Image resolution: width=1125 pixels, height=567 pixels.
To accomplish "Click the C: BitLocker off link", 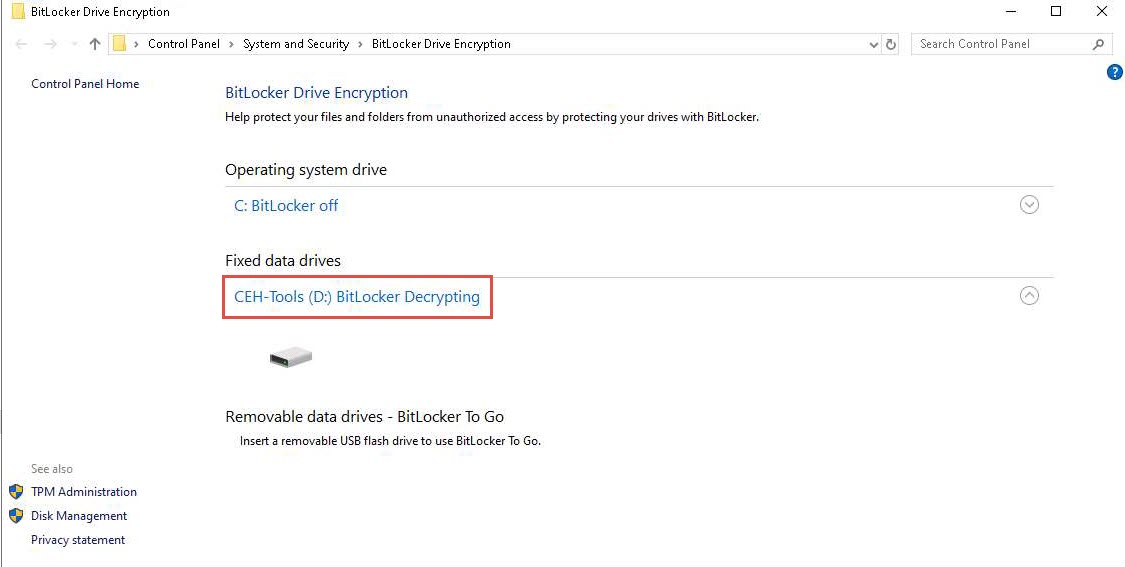I will [x=286, y=206].
